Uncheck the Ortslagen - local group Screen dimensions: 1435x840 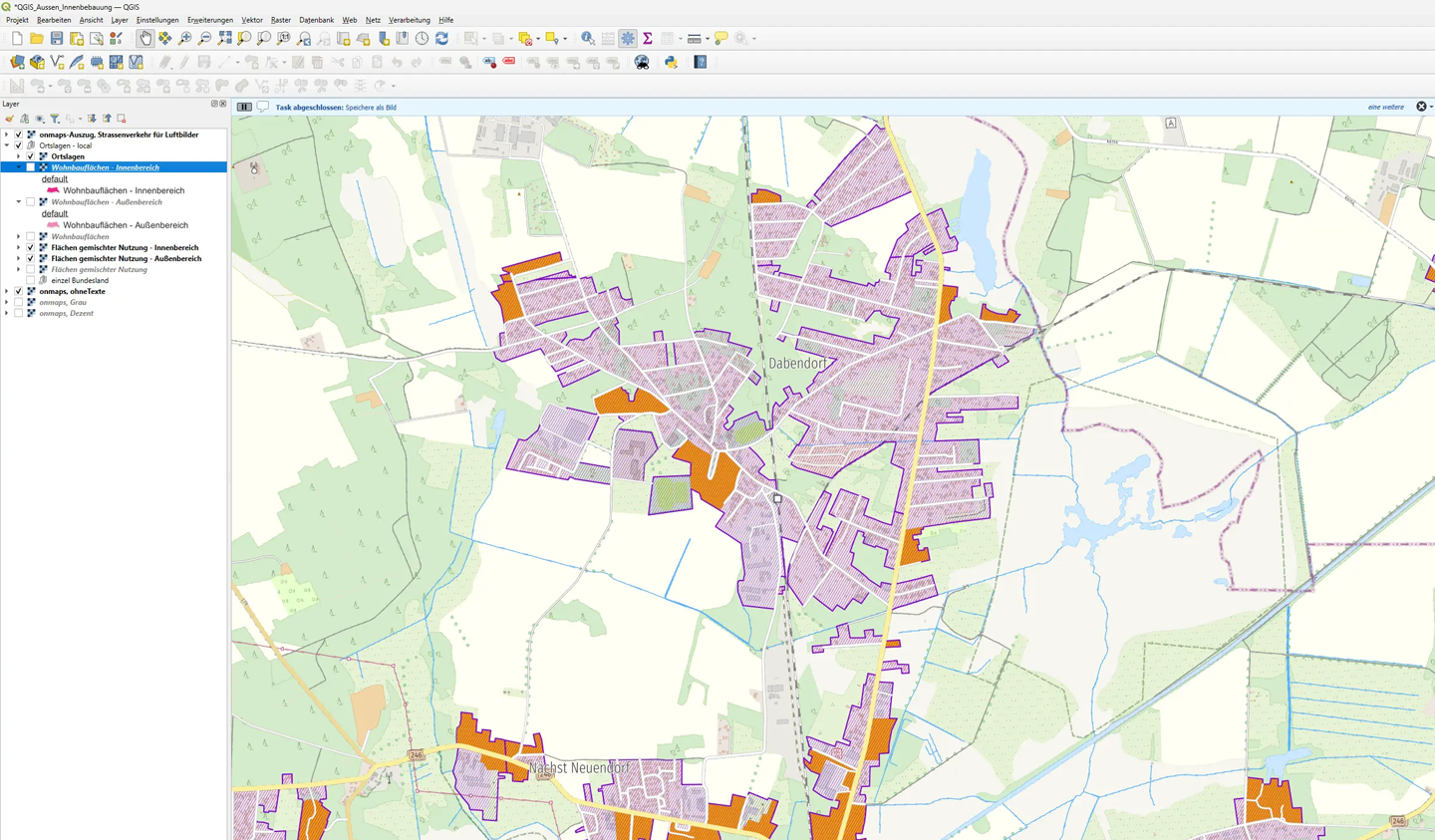pyautogui.click(x=18, y=145)
